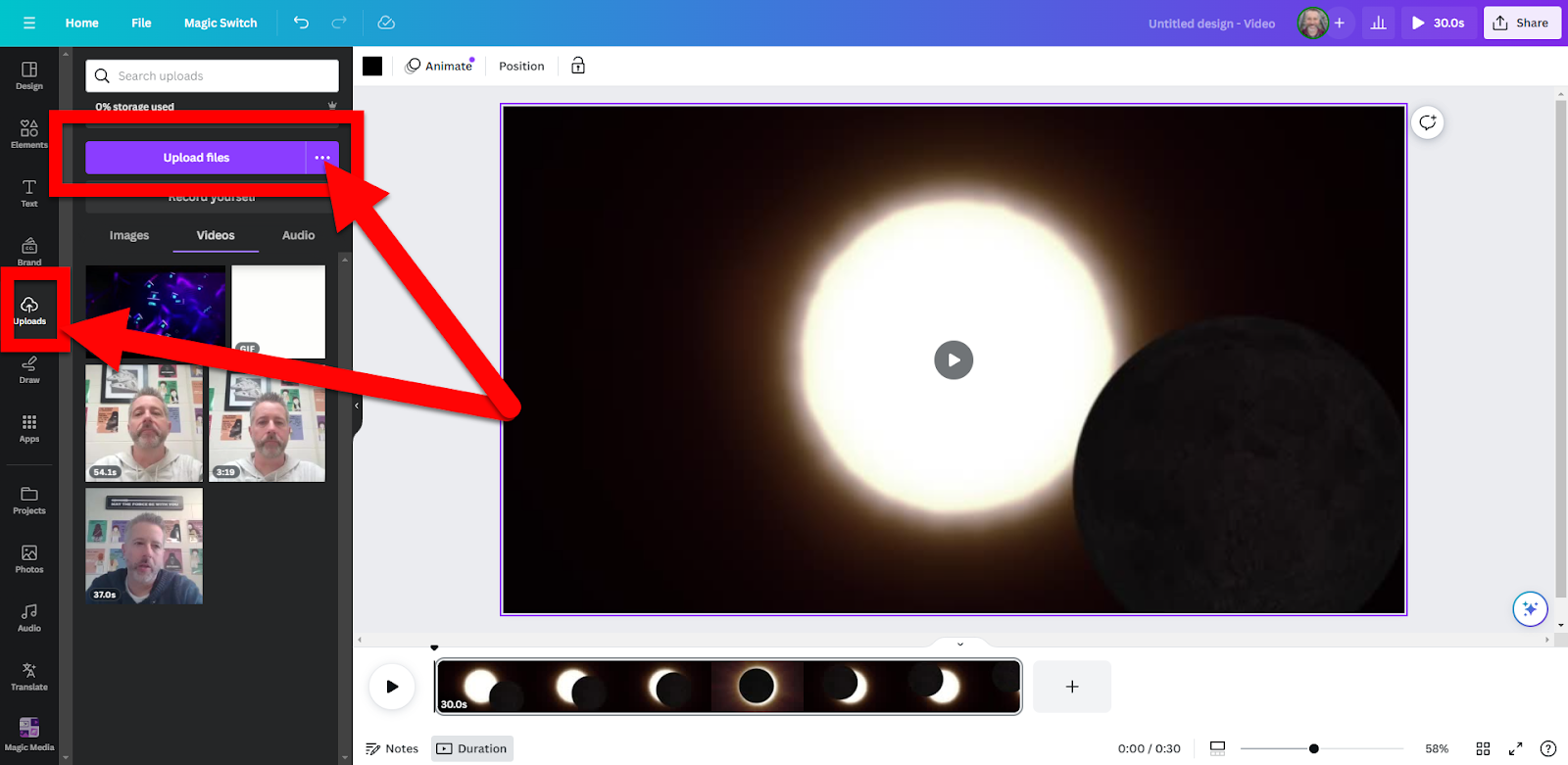Screen dimensions: 1568x765
Task: Open the Brand panel
Action: click(x=29, y=252)
